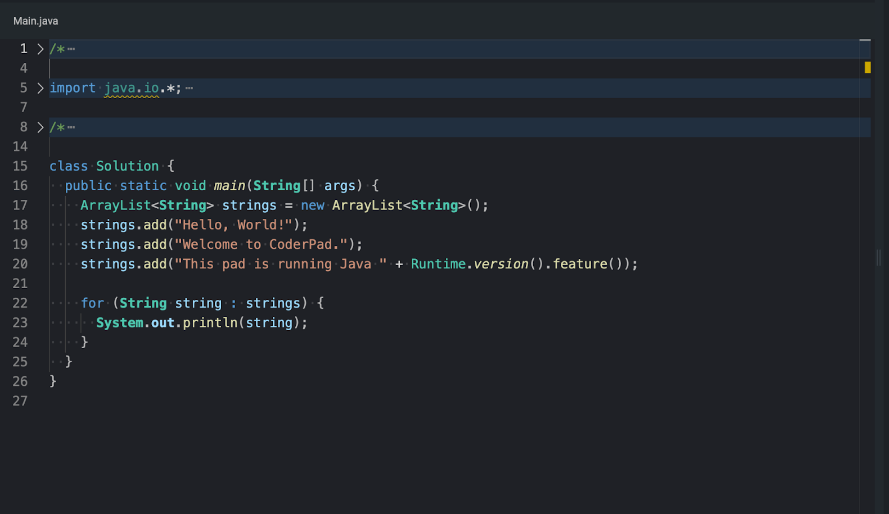Click the Runtime class reference on line 20
The image size is (889, 514).
pyautogui.click(x=438, y=264)
